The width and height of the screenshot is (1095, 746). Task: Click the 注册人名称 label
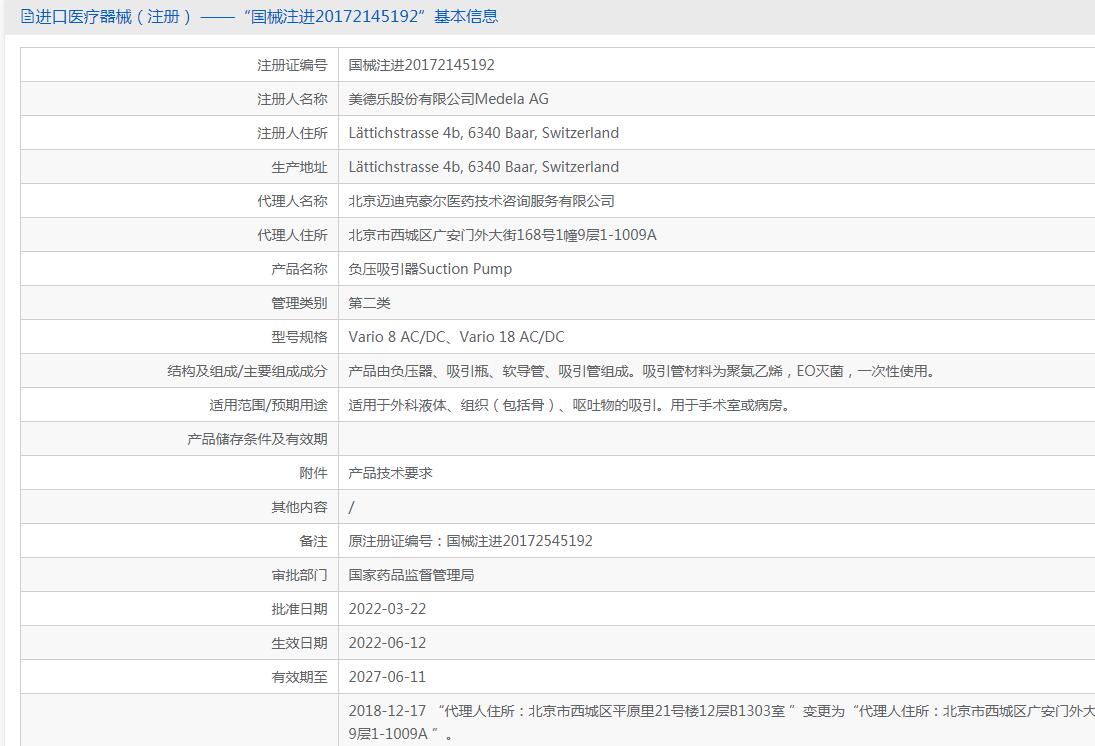[x=292, y=99]
